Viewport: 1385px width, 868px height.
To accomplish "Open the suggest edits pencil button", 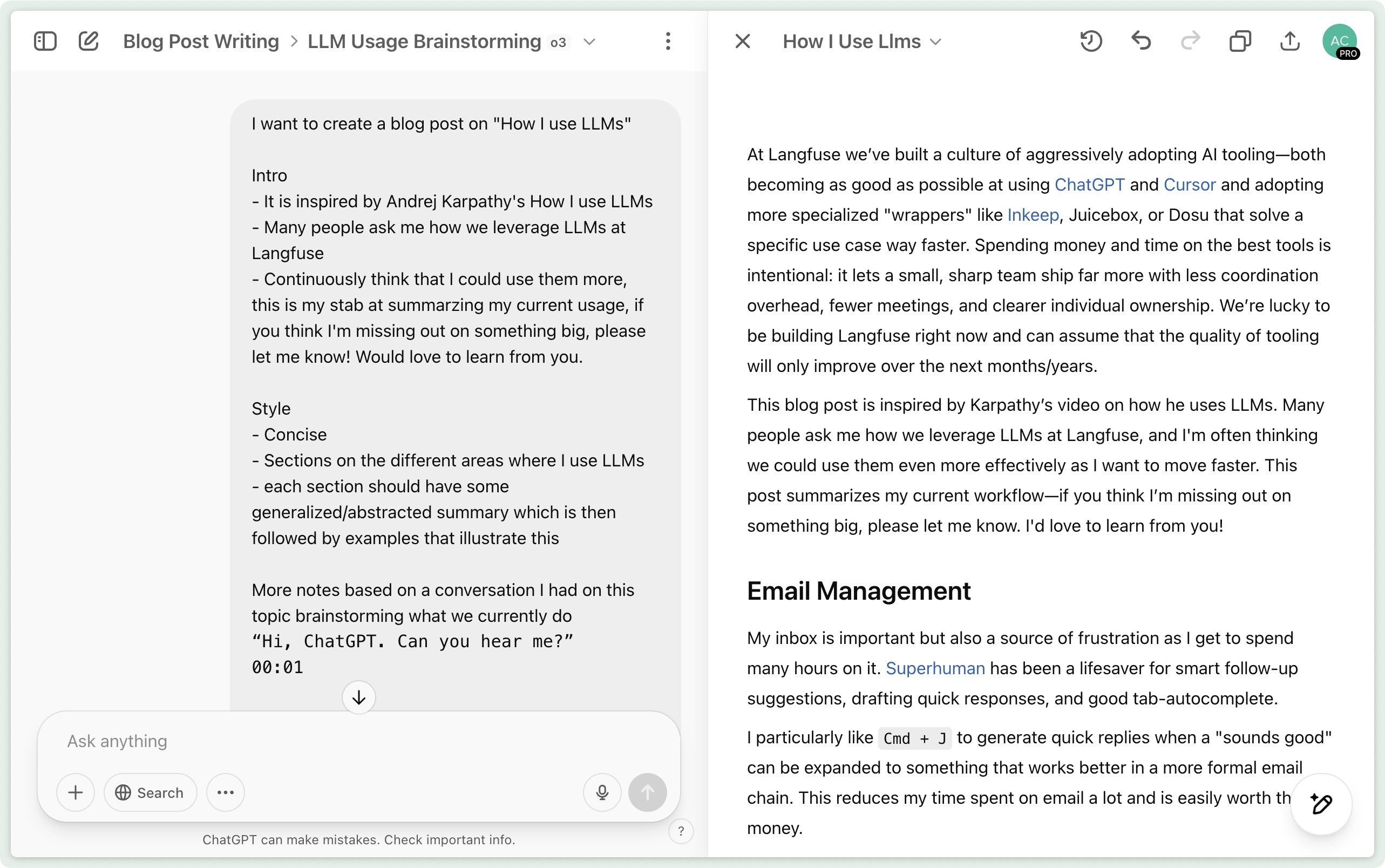I will 1321,804.
